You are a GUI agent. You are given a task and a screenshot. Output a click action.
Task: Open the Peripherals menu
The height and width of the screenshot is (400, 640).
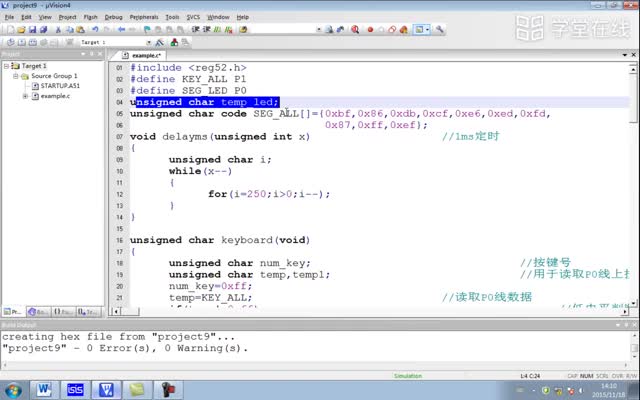pyautogui.click(x=144, y=17)
